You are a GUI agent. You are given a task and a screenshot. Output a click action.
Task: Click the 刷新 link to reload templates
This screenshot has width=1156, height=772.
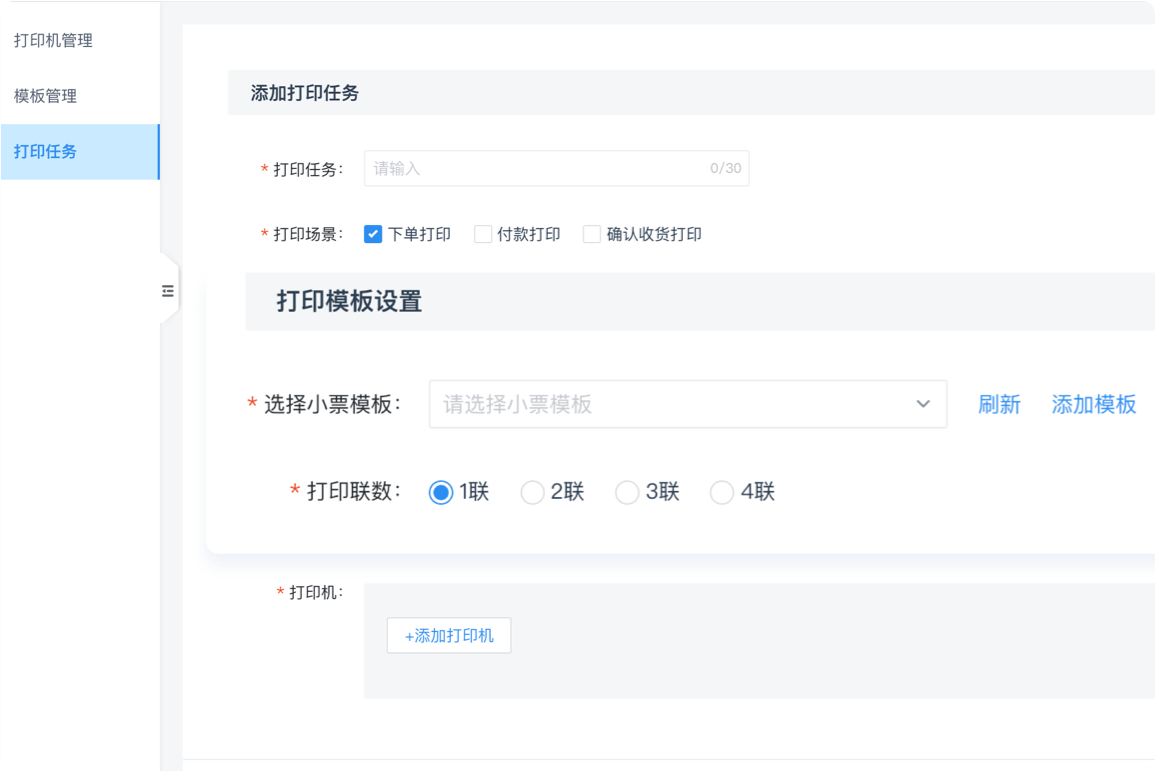point(999,404)
